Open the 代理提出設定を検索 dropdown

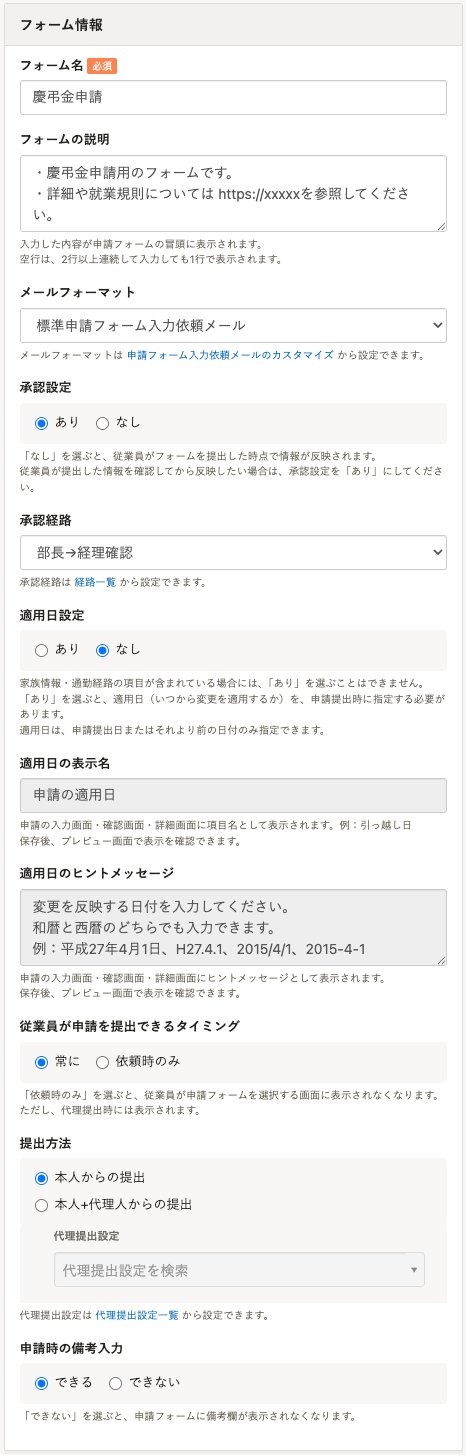(x=239, y=1270)
